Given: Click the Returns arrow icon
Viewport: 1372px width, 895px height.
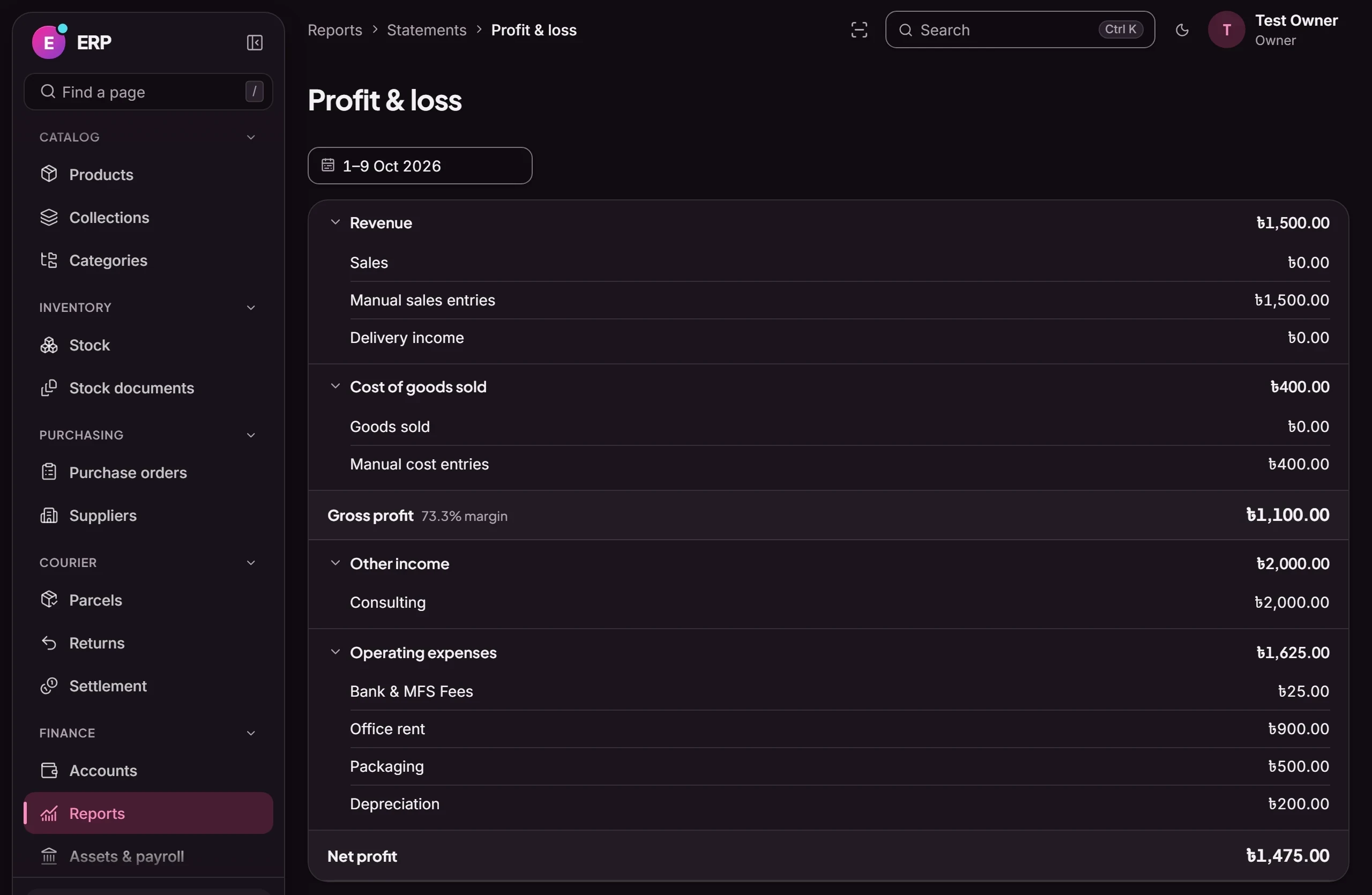Looking at the screenshot, I should 49,643.
